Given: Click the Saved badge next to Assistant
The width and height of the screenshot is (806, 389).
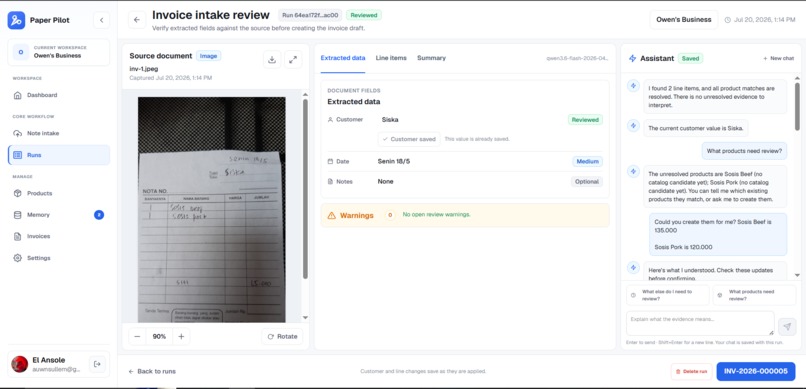Looking at the screenshot, I should (x=690, y=59).
